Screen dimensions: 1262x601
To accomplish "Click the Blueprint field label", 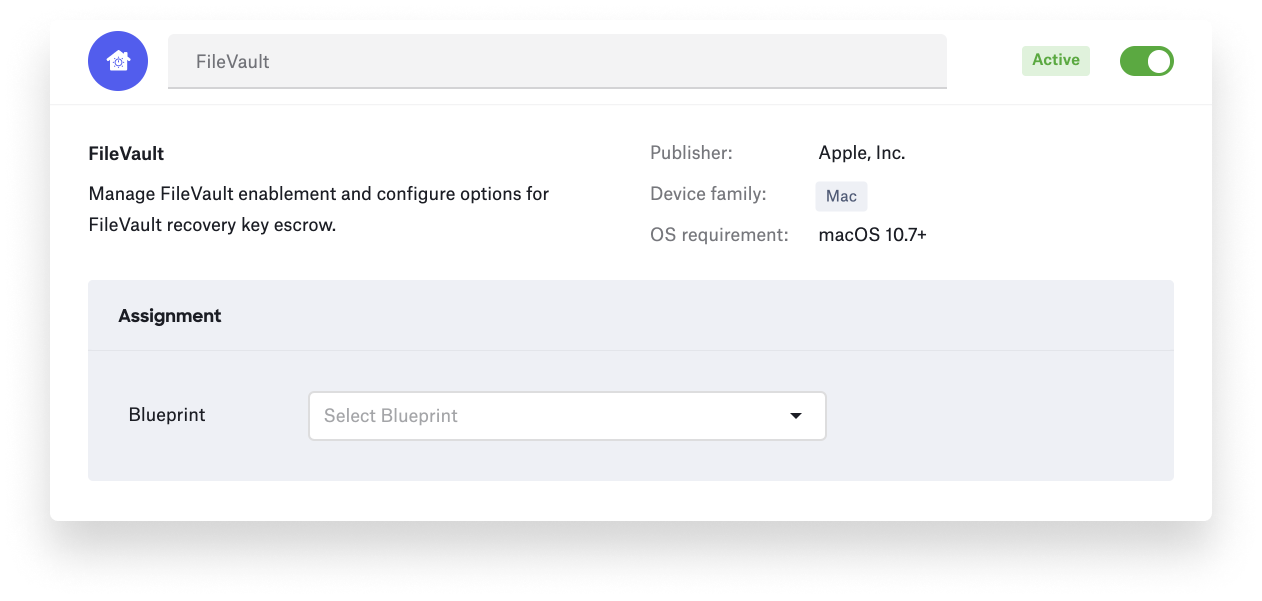I will pos(167,415).
